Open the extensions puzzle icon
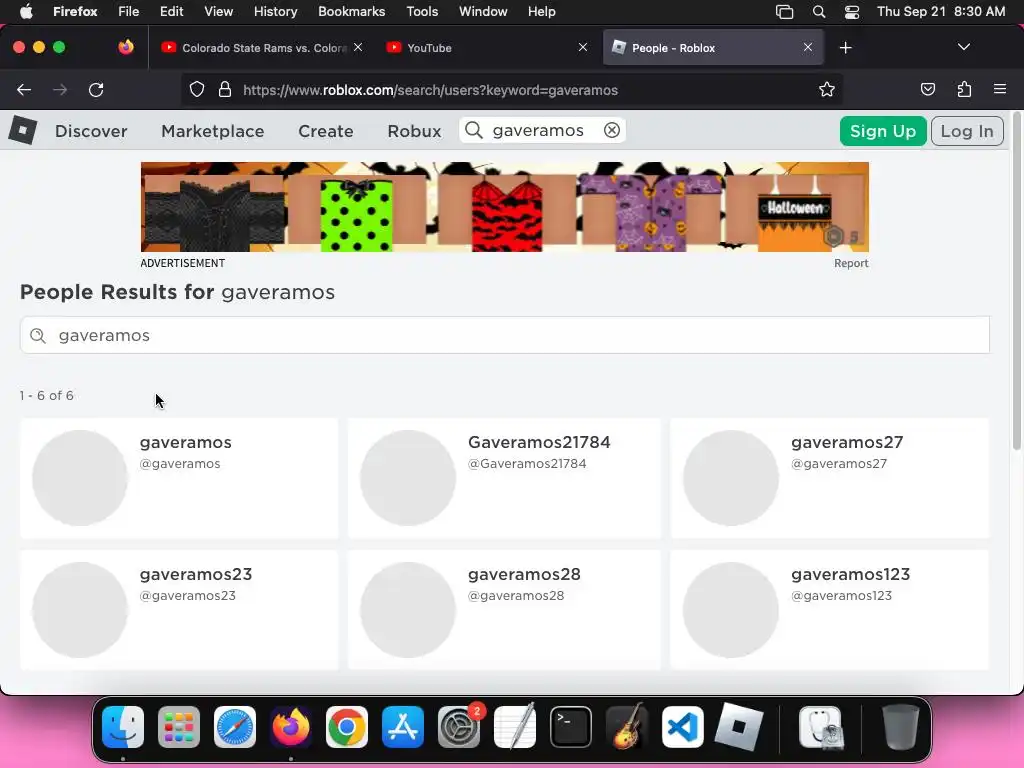This screenshot has height=768, width=1024. [964, 89]
